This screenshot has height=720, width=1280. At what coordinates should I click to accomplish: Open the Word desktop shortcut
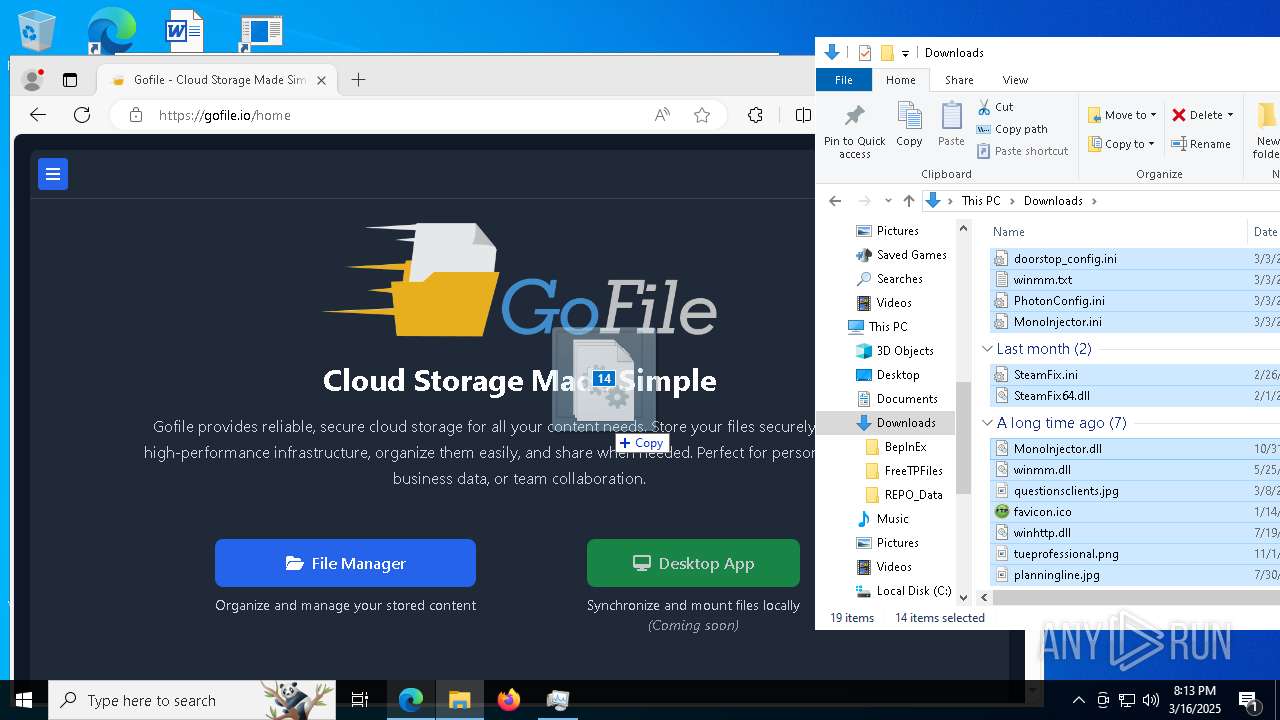point(185,31)
